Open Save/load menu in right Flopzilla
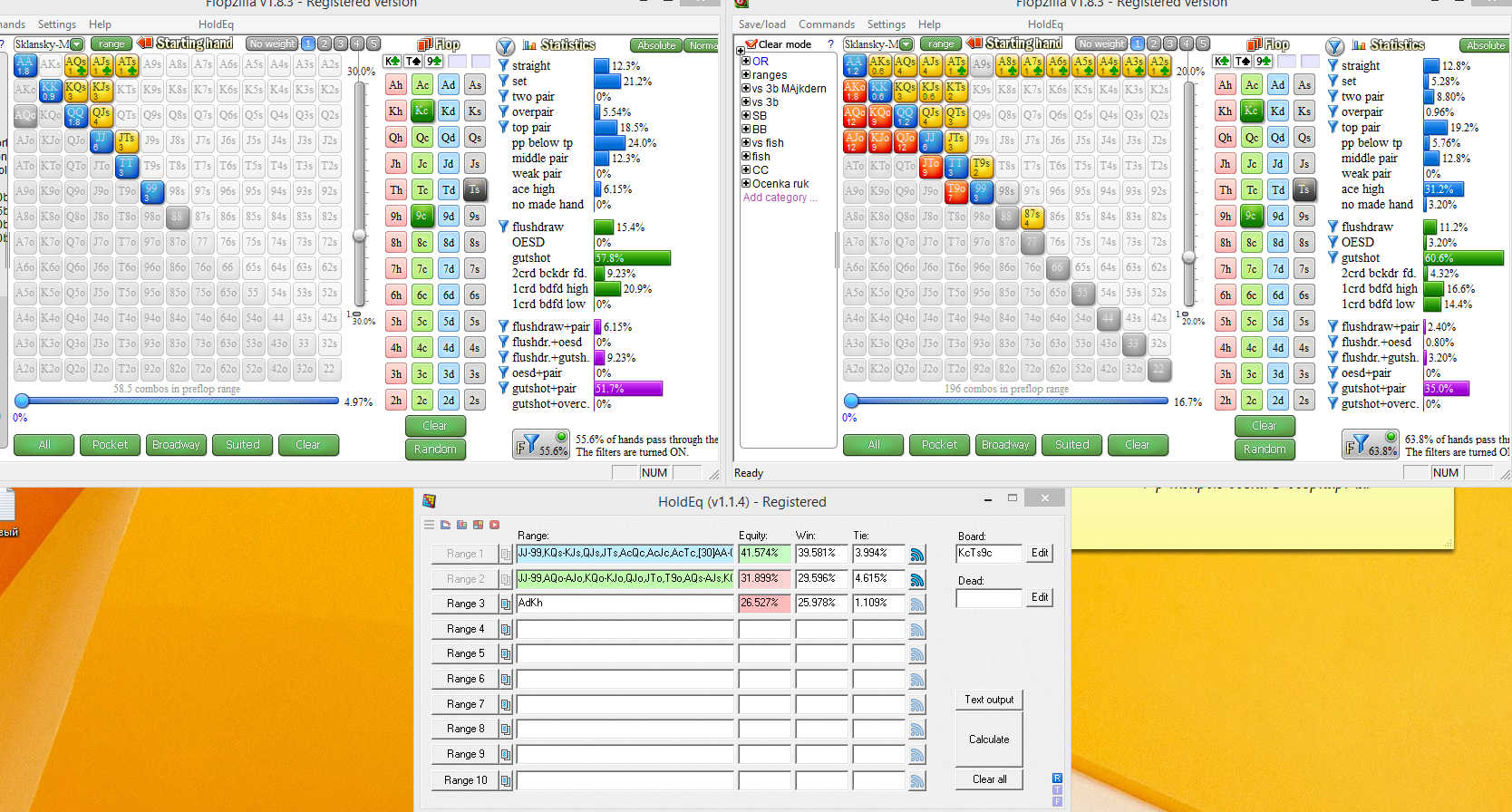Screen dimensions: 1512x812 [x=761, y=24]
